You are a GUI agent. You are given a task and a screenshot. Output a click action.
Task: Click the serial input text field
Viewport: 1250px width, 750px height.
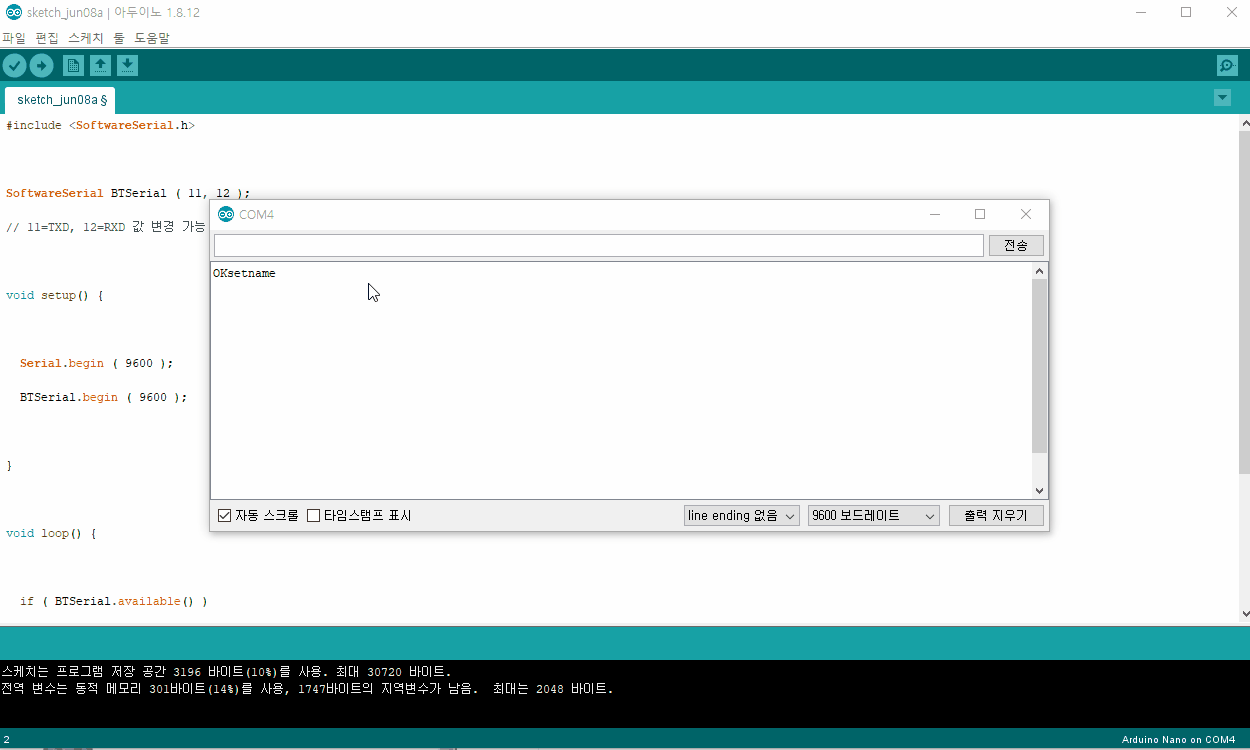[x=598, y=245]
